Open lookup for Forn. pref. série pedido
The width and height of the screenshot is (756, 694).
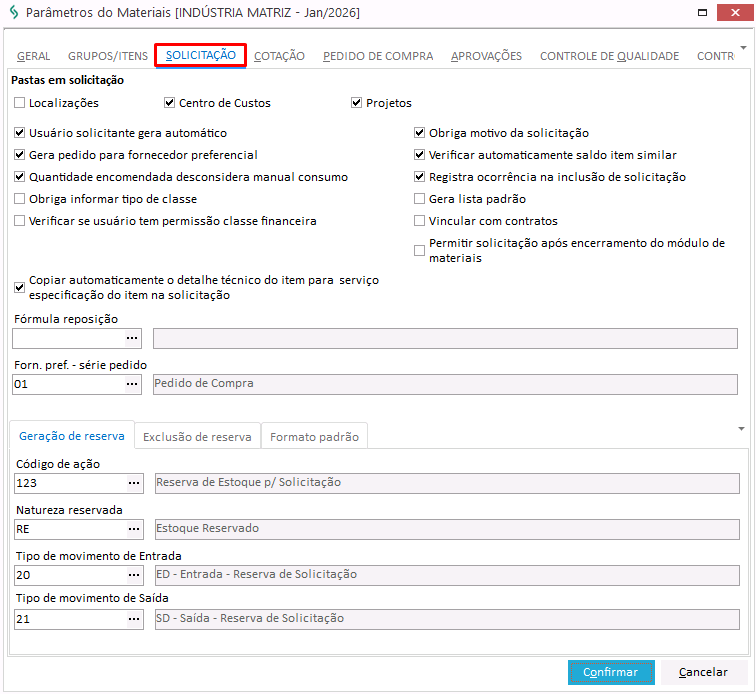(x=132, y=384)
